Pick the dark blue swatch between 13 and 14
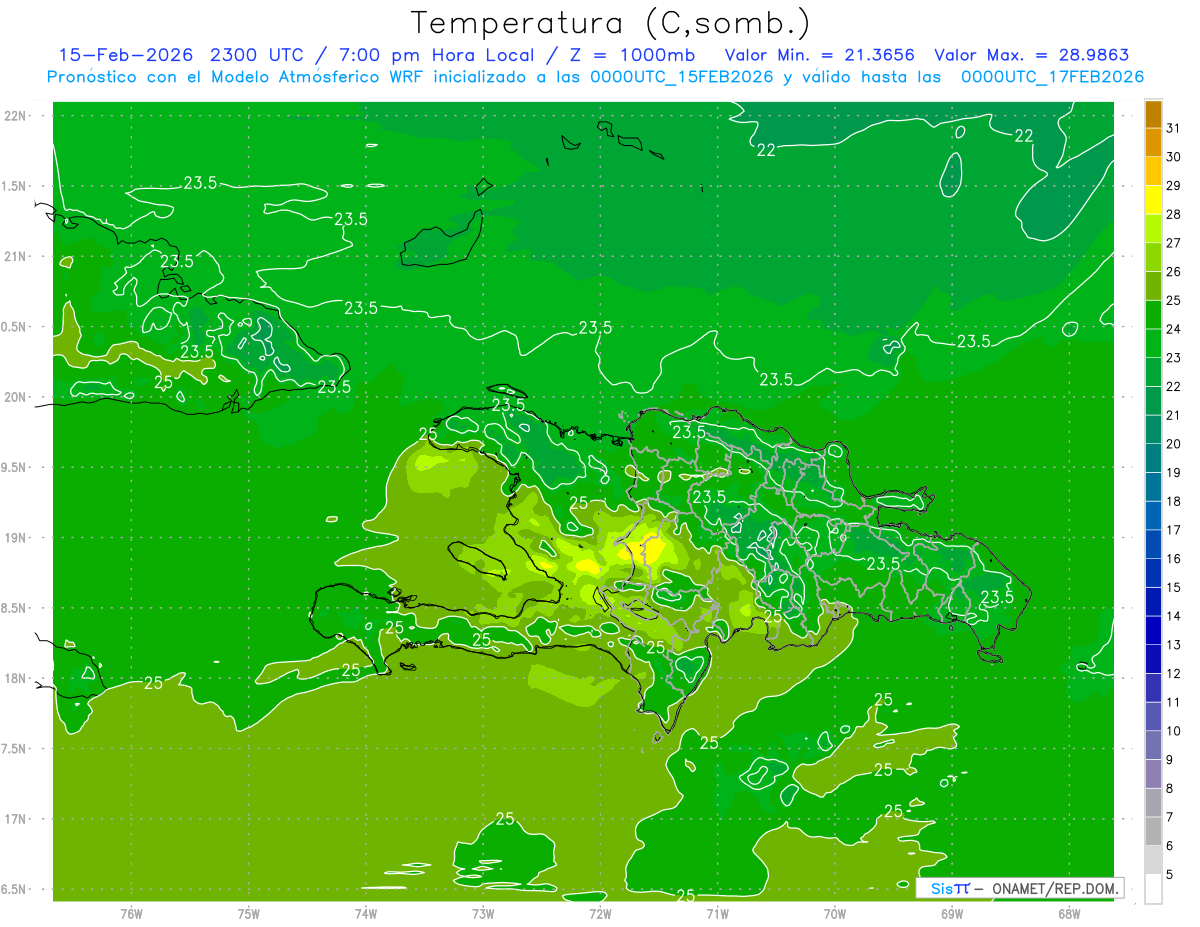Image resolution: width=1200 pixels, height=927 pixels. tap(1153, 630)
